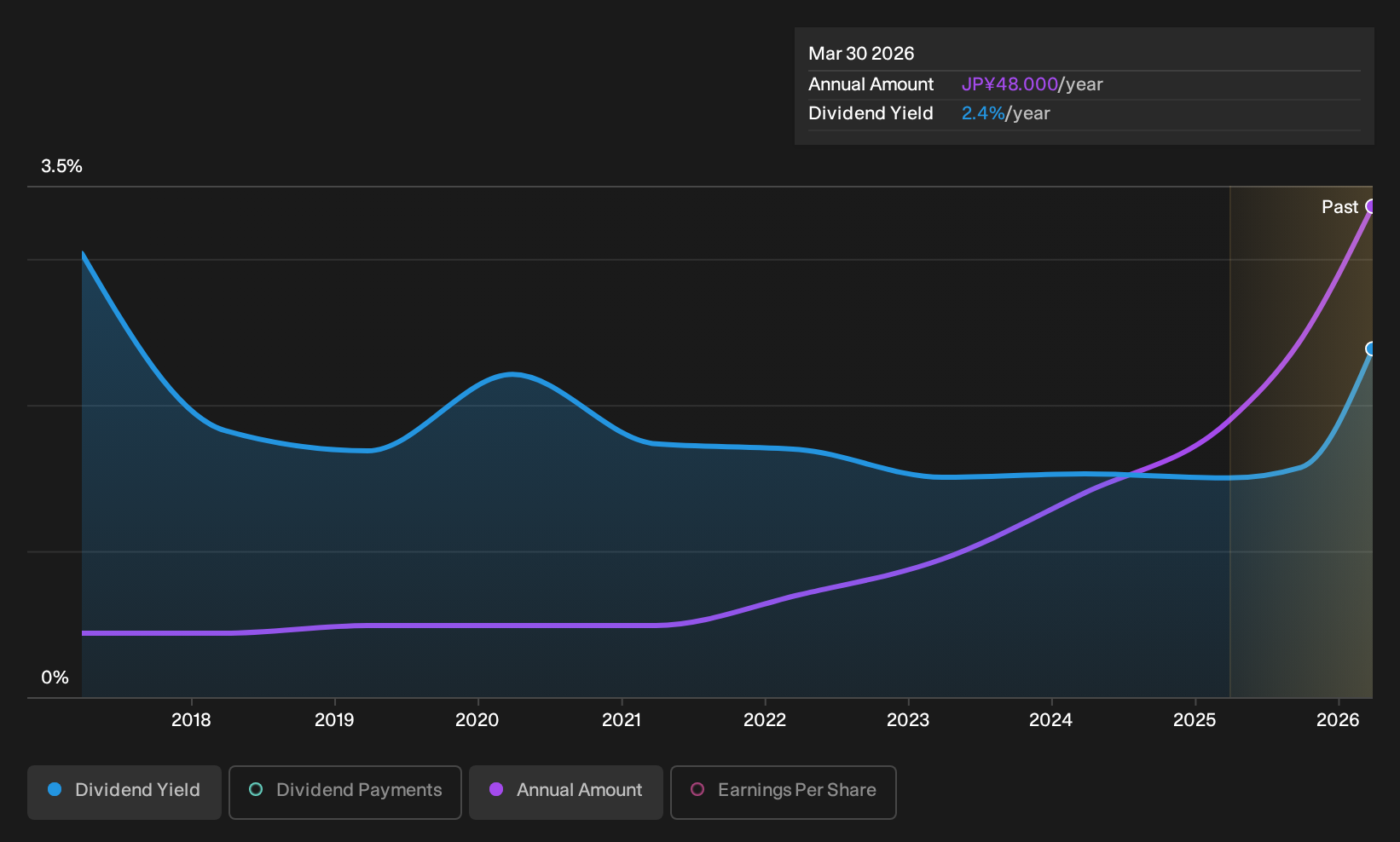Click the Mar 30 2026 tooltip date
1400x842 pixels.
point(861,54)
